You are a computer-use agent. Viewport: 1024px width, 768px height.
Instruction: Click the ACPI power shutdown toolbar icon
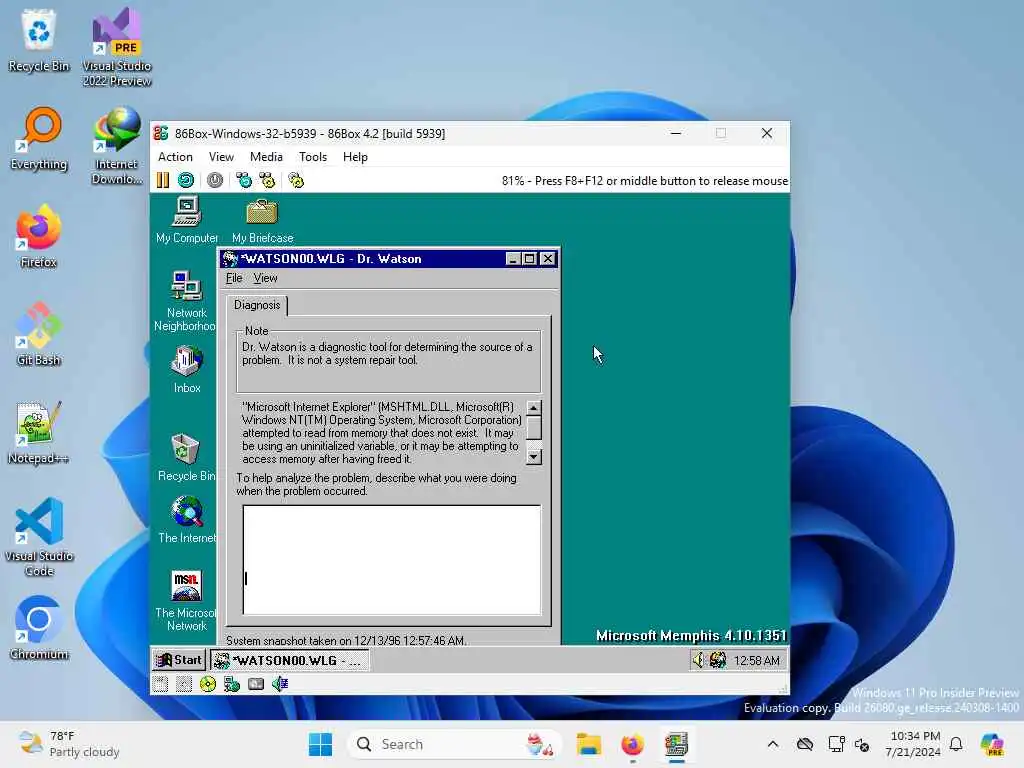tap(215, 180)
